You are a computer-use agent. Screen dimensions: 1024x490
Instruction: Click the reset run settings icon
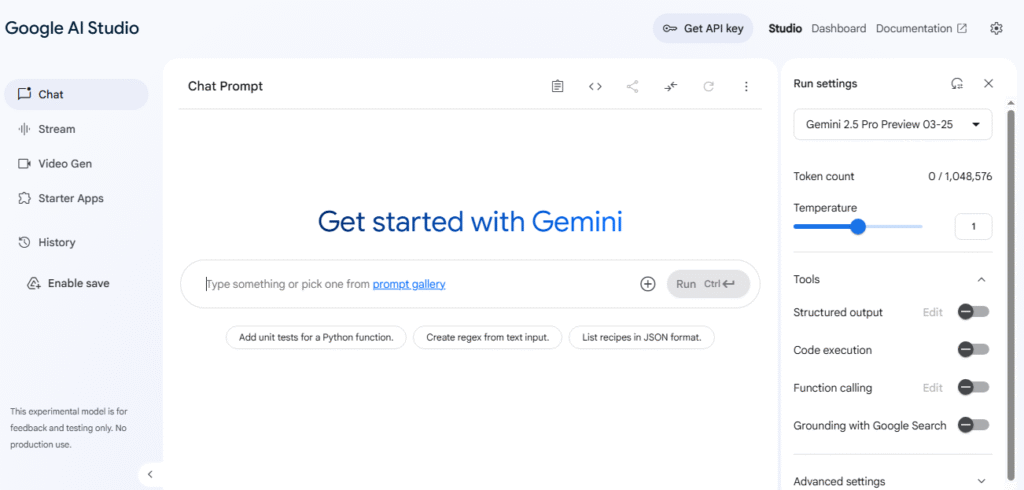[957, 84]
